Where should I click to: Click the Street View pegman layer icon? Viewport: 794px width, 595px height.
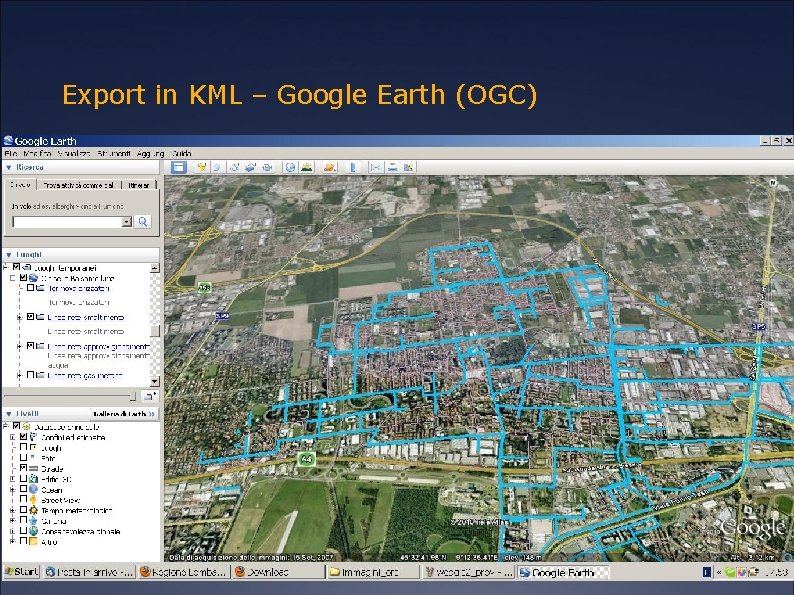click(33, 500)
